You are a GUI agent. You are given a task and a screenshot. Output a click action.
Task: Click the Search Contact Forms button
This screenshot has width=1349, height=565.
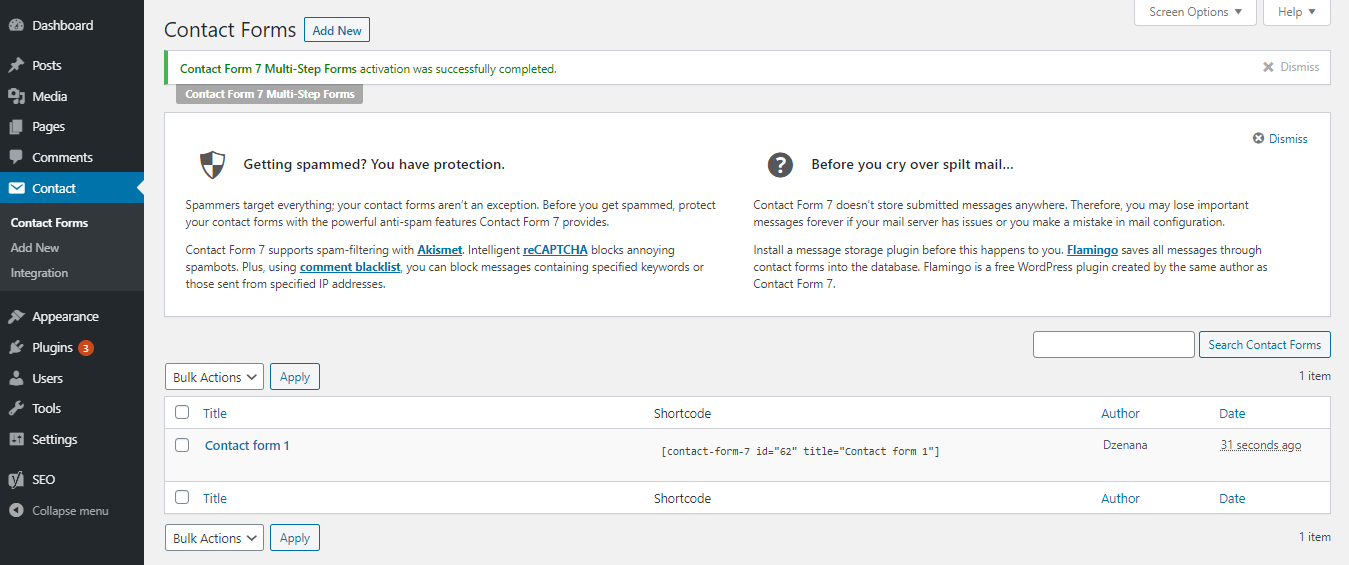pos(1265,345)
